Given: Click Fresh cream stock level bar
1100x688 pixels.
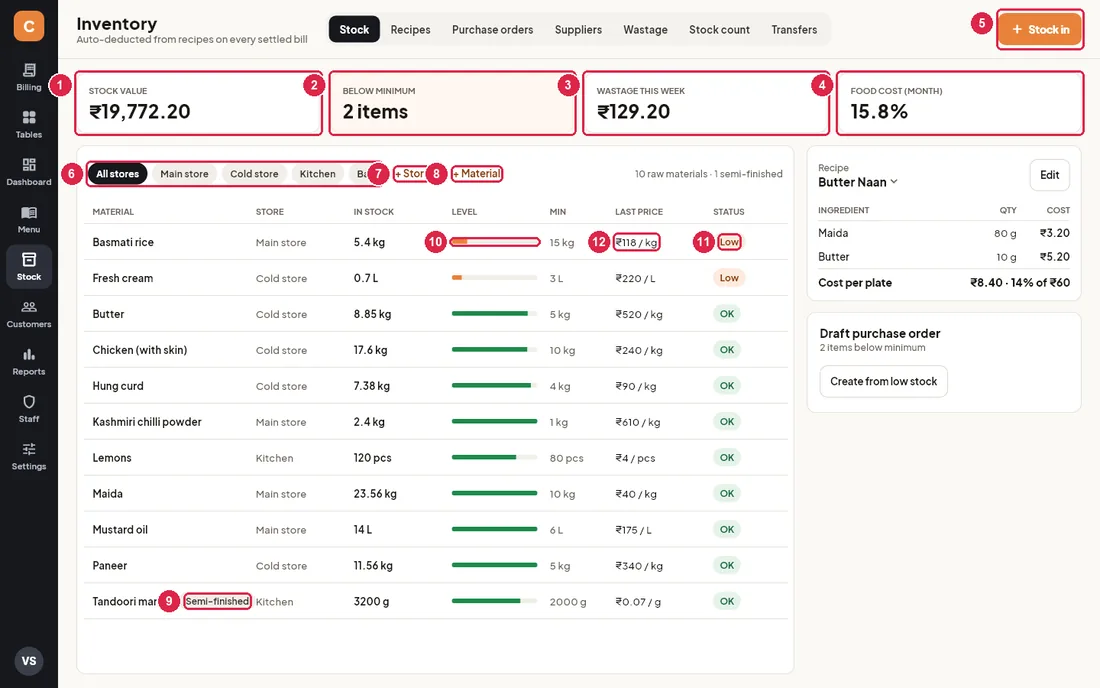Looking at the screenshot, I should 495,278.
